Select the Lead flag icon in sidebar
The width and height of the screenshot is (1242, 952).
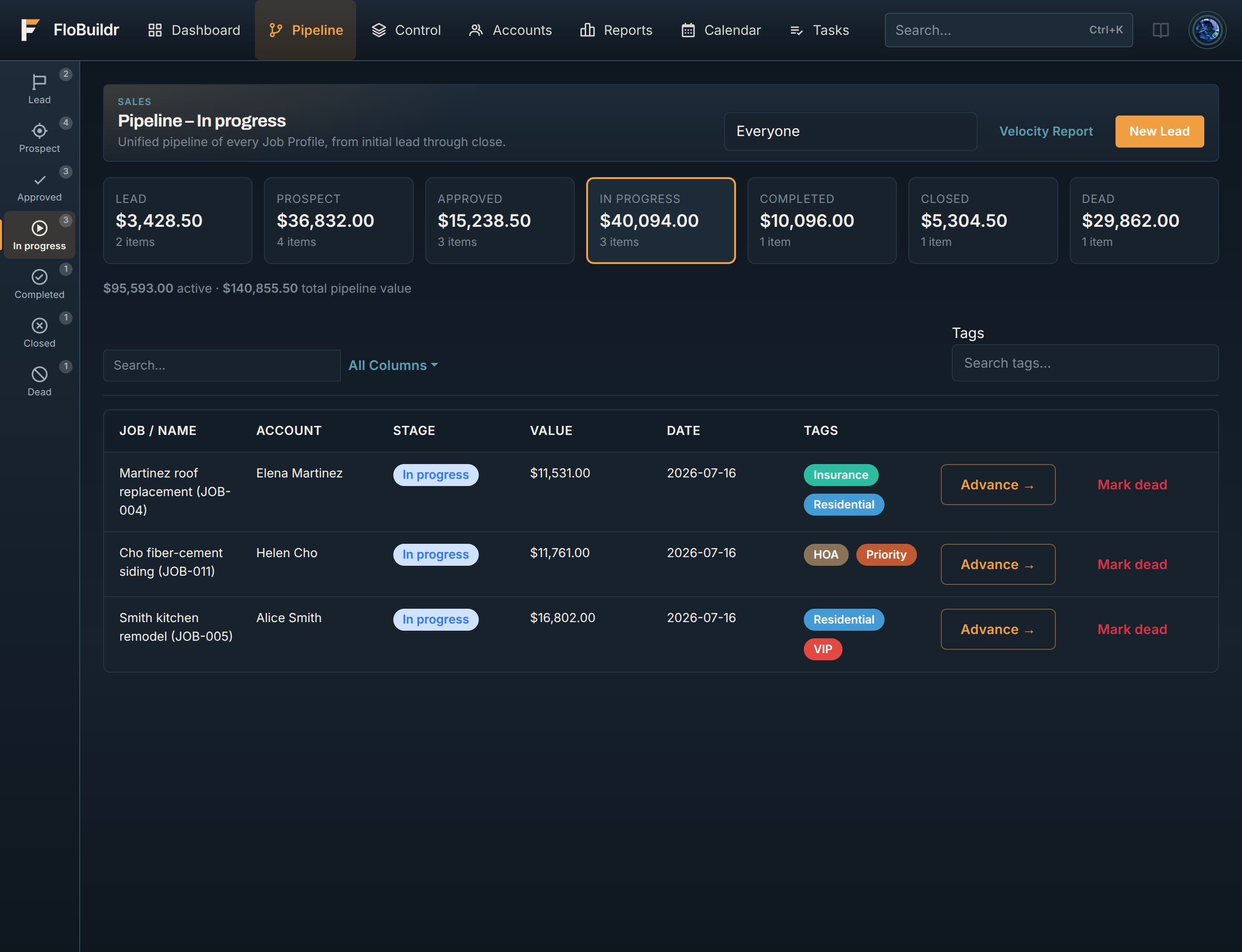pyautogui.click(x=39, y=82)
